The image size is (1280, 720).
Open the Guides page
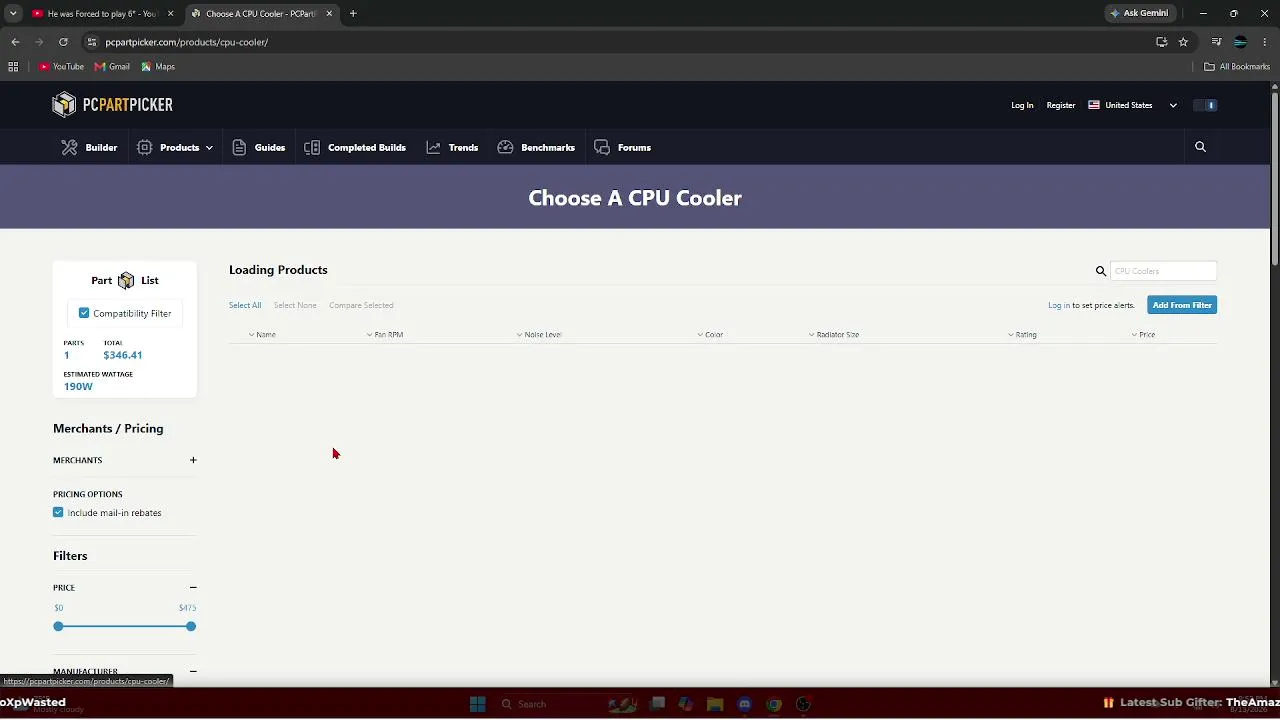click(258, 147)
